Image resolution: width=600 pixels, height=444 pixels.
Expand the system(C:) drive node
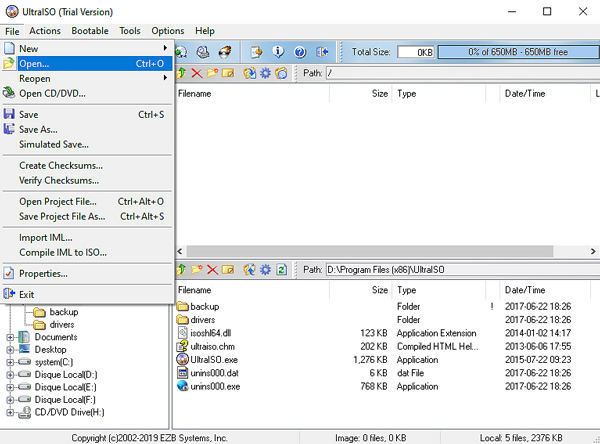coord(11,363)
